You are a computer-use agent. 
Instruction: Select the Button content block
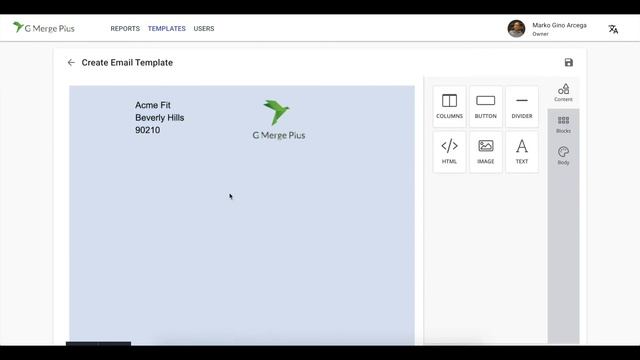click(x=485, y=107)
